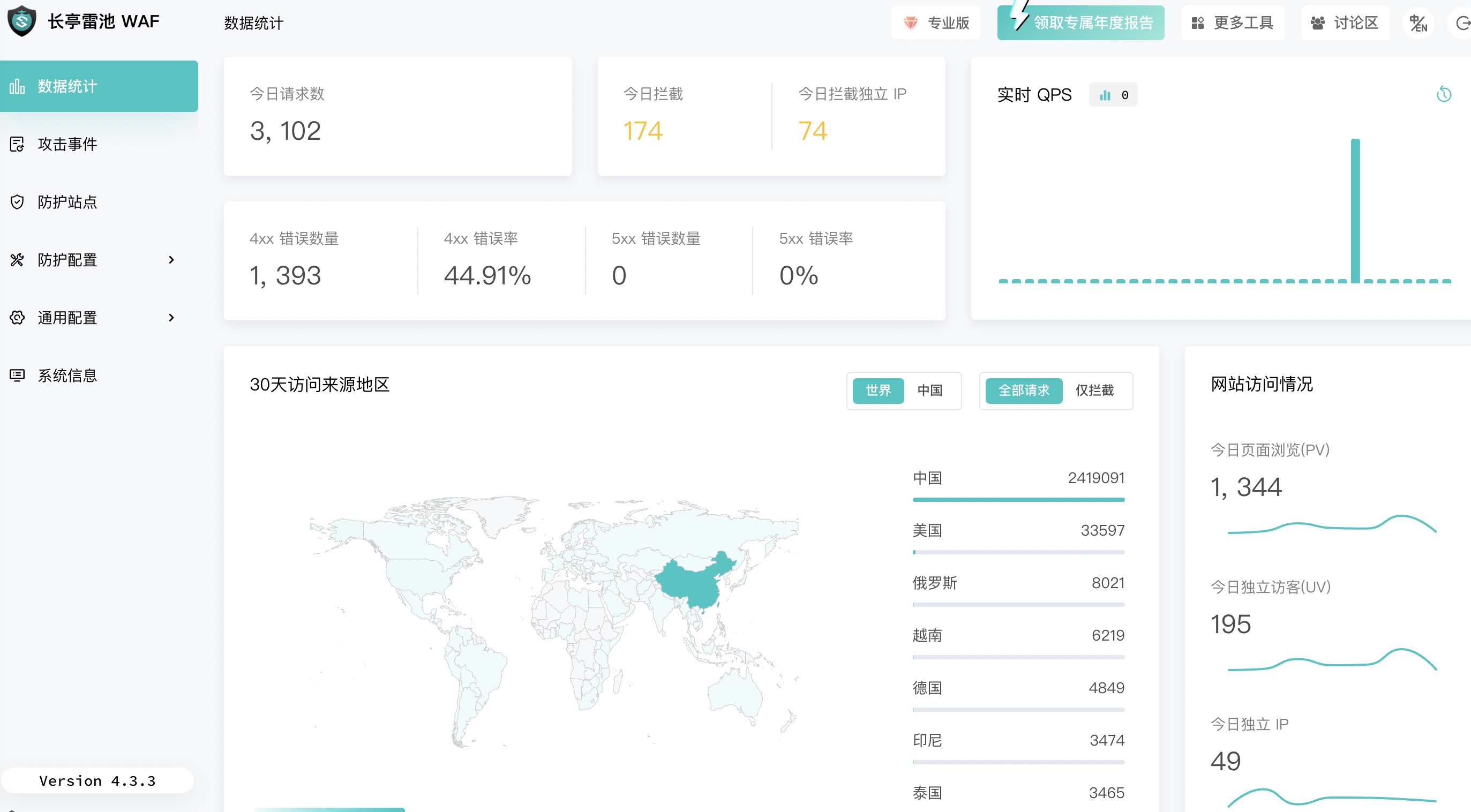Viewport: 1471px width, 812px height.
Task: Click the logout icon at top right
Action: (x=1463, y=24)
